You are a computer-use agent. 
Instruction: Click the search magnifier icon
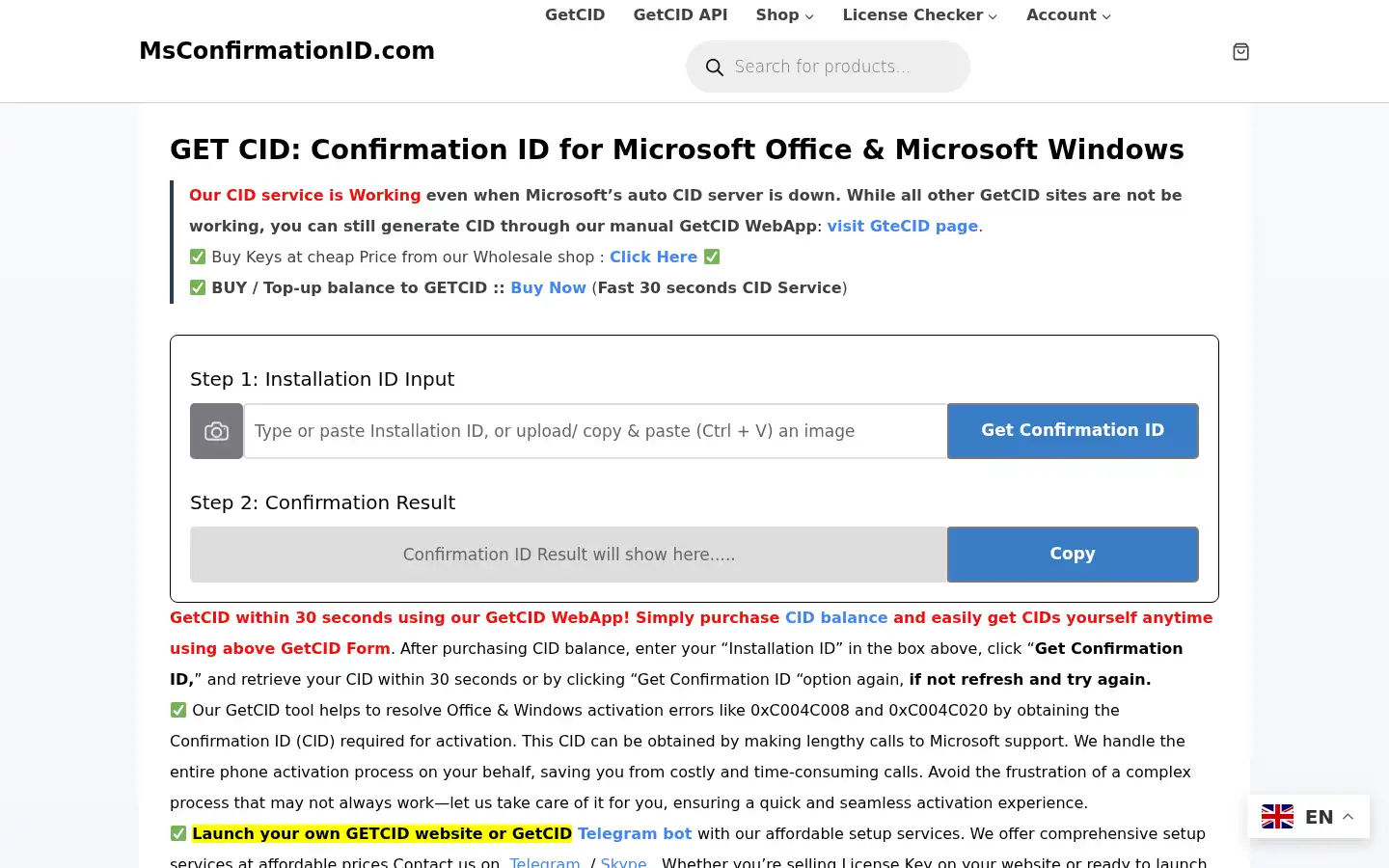pos(715,68)
